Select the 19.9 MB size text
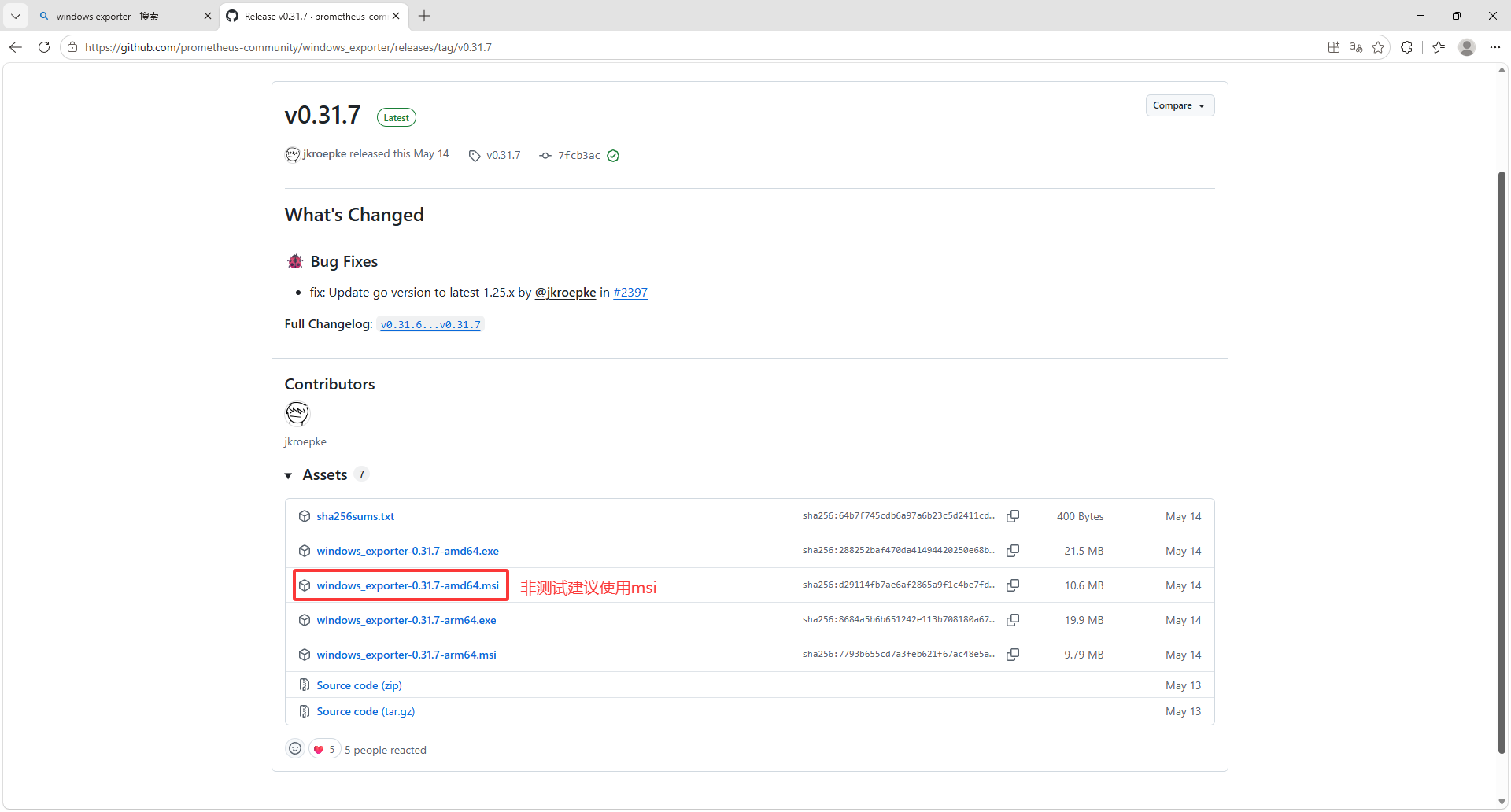 1084,620
